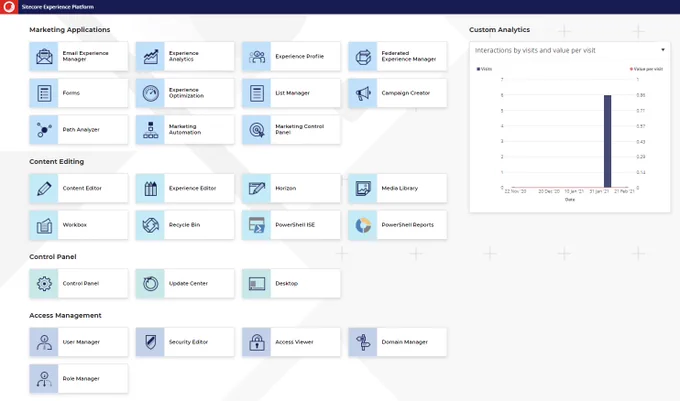
Task: Click the 'Experience Profile' label
Action: 299,56
